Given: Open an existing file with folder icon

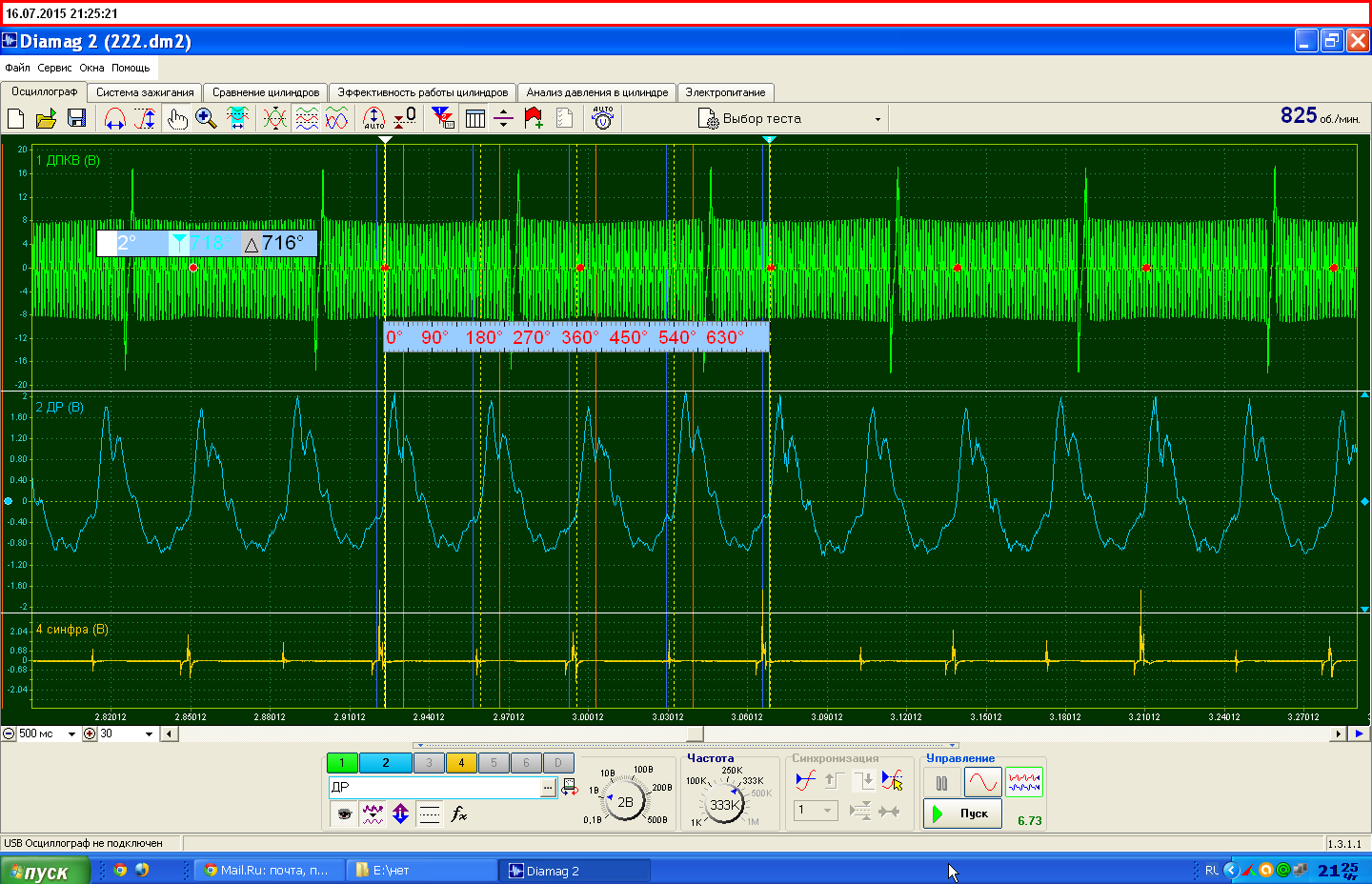Looking at the screenshot, I should click(x=46, y=118).
